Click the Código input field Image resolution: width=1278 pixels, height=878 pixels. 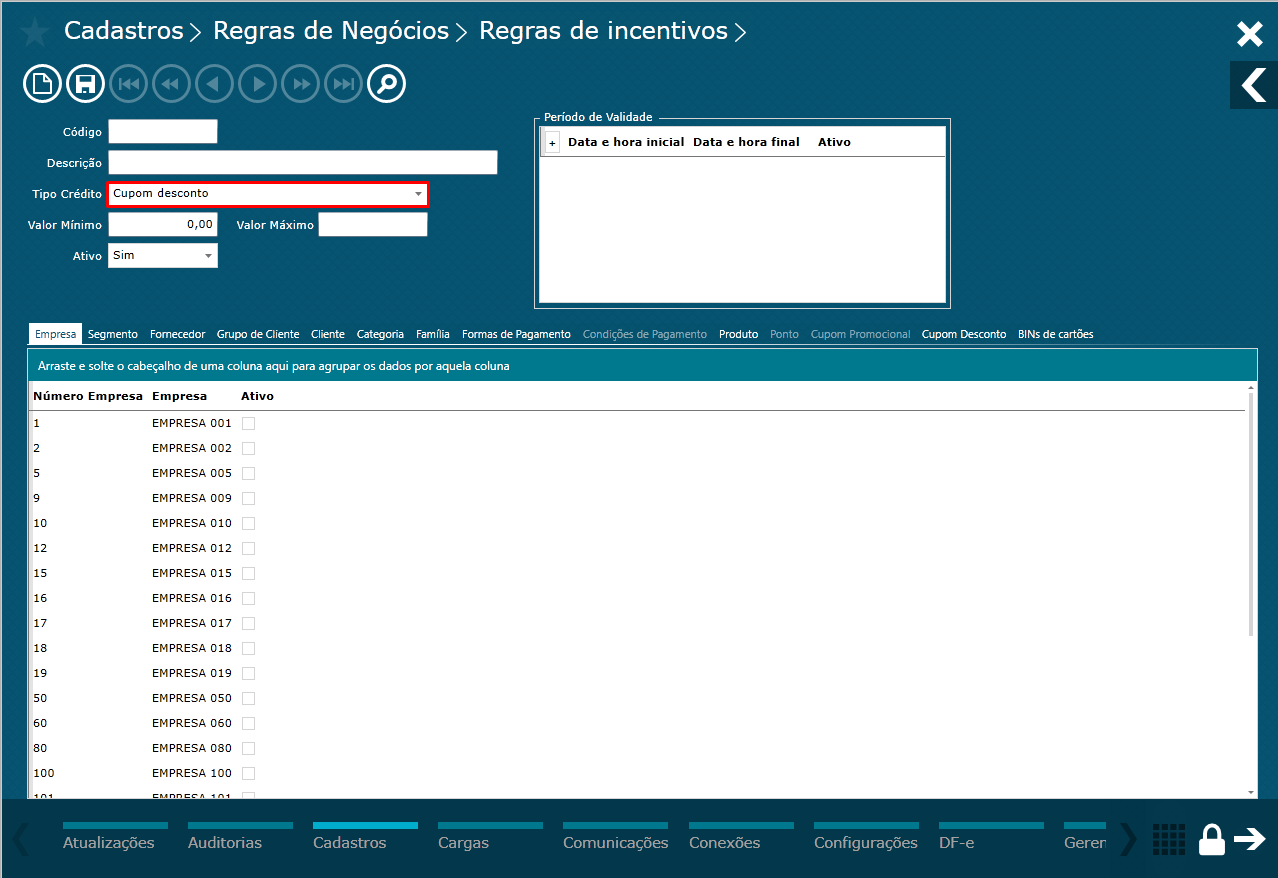click(163, 132)
